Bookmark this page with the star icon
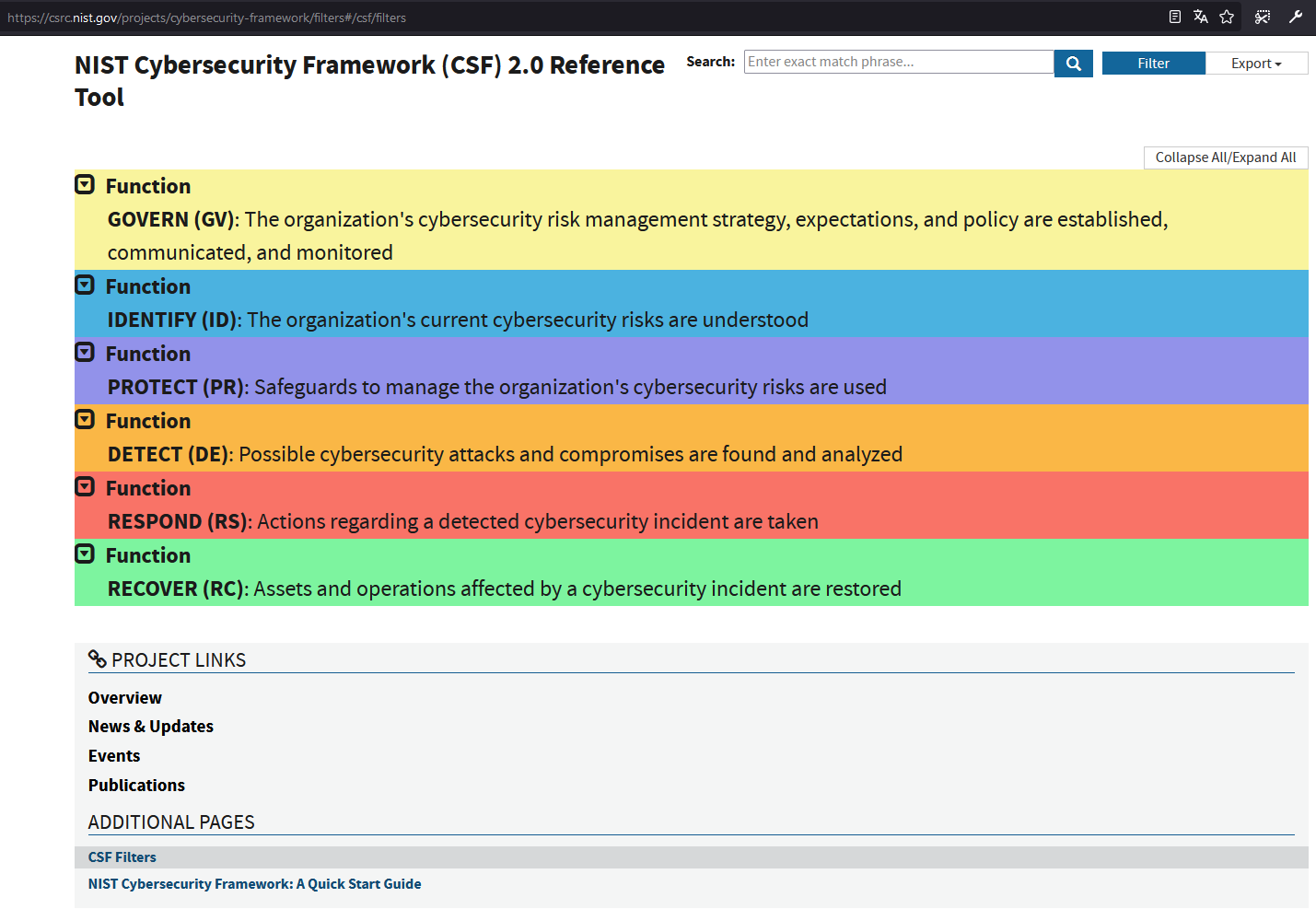The height and width of the screenshot is (909, 1316). coord(1227,17)
